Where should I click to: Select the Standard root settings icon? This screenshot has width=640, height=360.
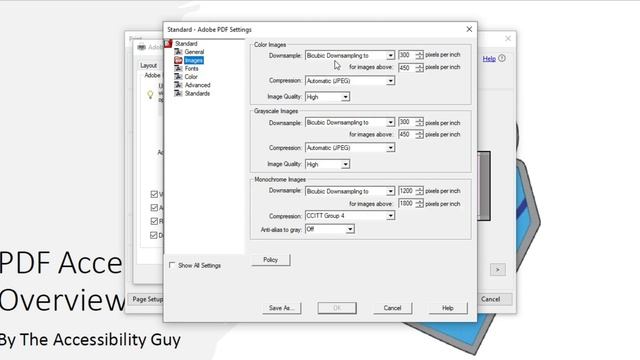click(x=168, y=43)
